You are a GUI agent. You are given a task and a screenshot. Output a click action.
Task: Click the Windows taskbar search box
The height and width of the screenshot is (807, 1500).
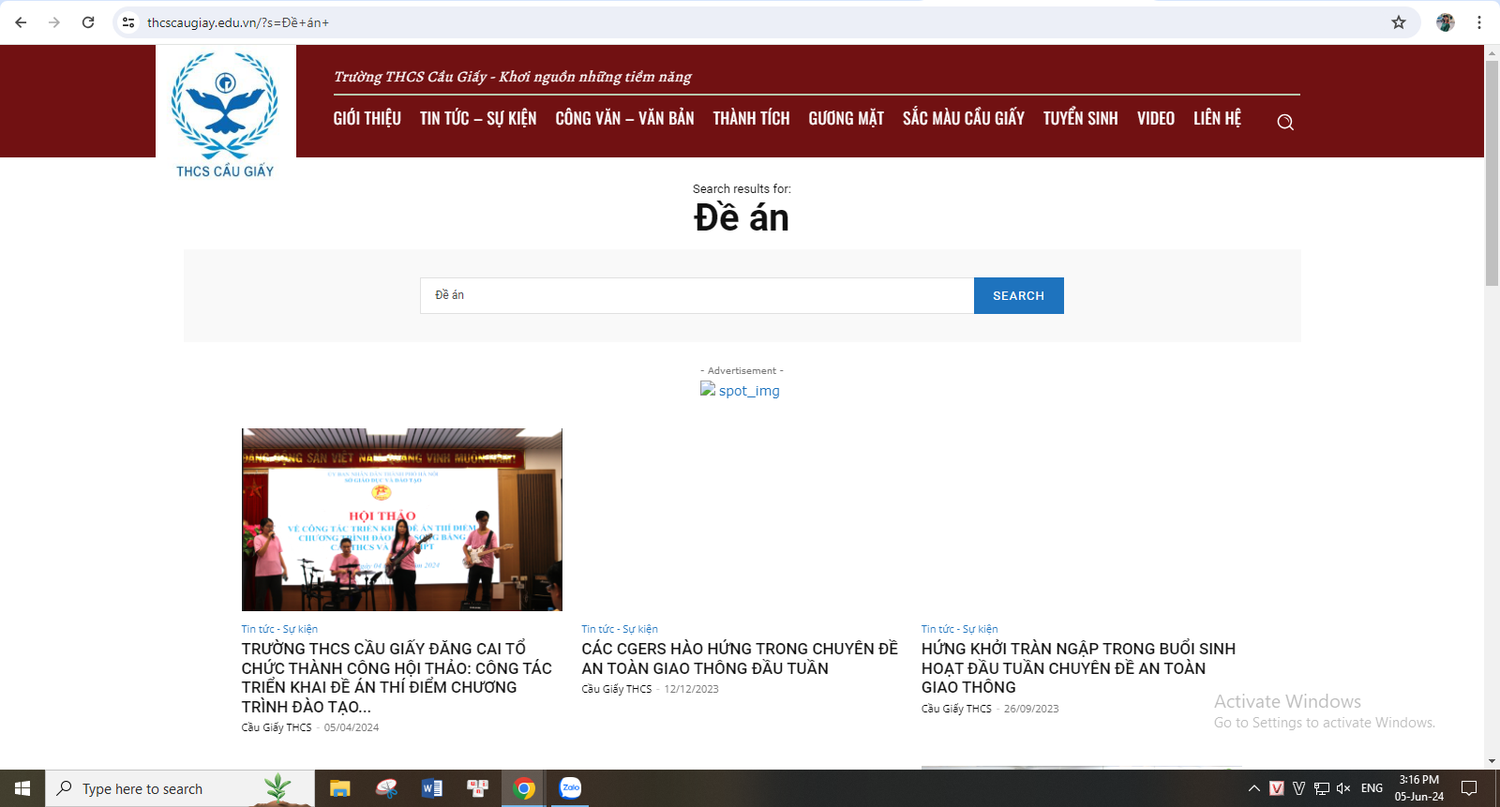[x=180, y=788]
